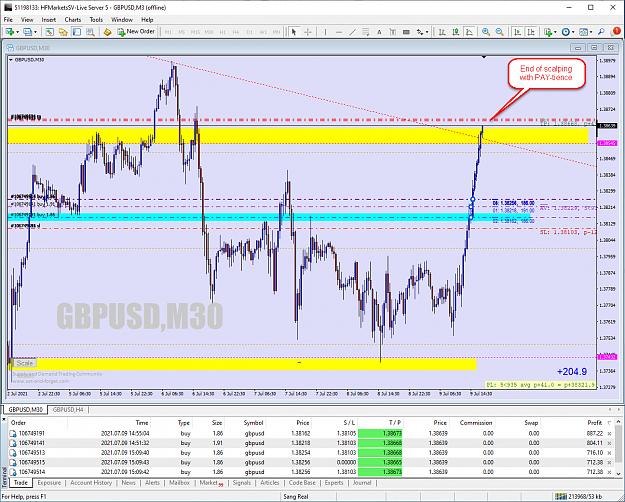Click the Scale button on chart
Screen dimensions: 625x502
pyautogui.click(x=25, y=363)
